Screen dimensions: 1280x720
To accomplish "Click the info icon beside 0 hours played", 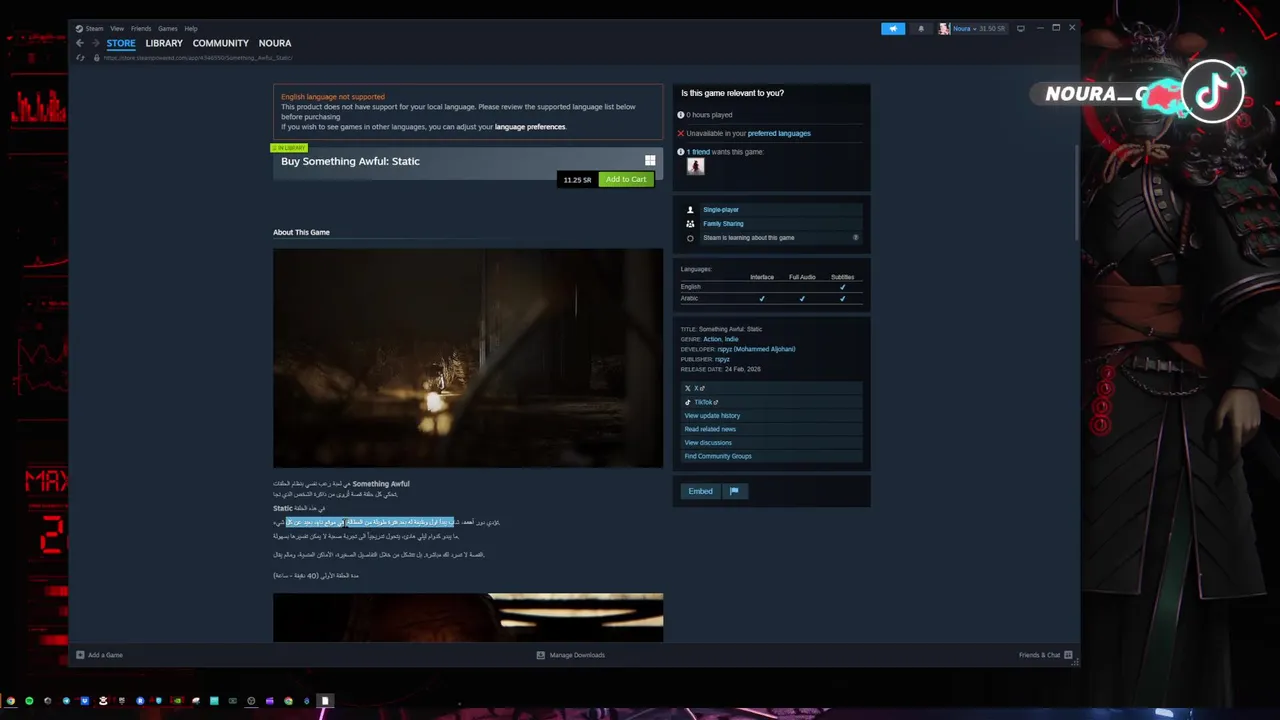I will click(x=681, y=115).
